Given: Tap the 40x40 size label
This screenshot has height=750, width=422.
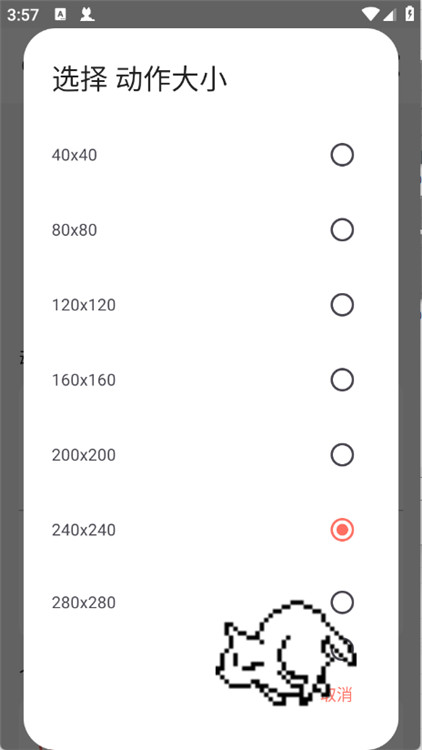Looking at the screenshot, I should [x=74, y=155].
